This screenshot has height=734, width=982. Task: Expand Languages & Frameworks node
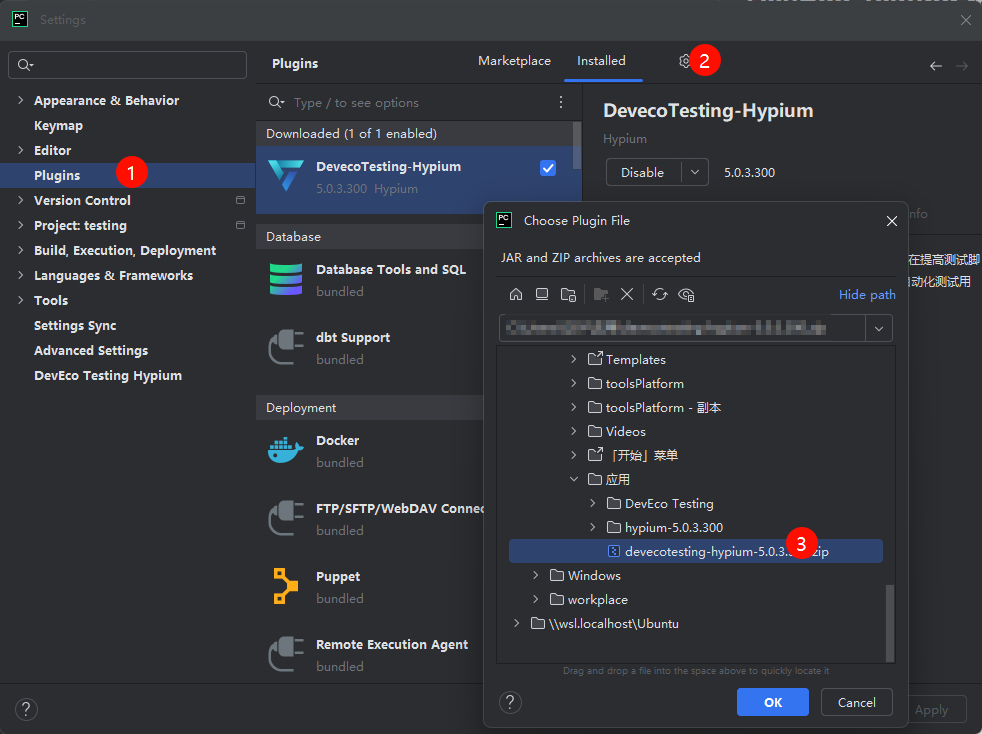21,275
